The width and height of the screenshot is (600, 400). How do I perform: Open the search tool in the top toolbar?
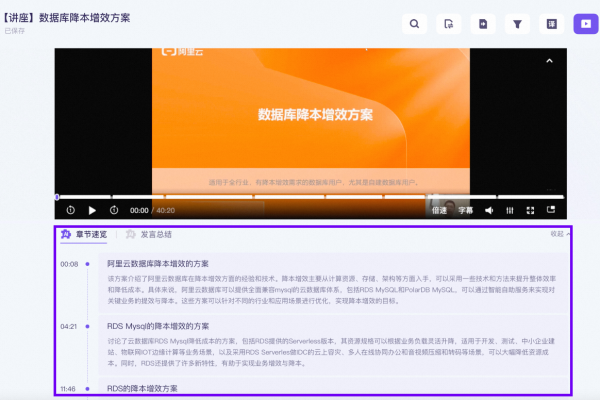tap(414, 24)
